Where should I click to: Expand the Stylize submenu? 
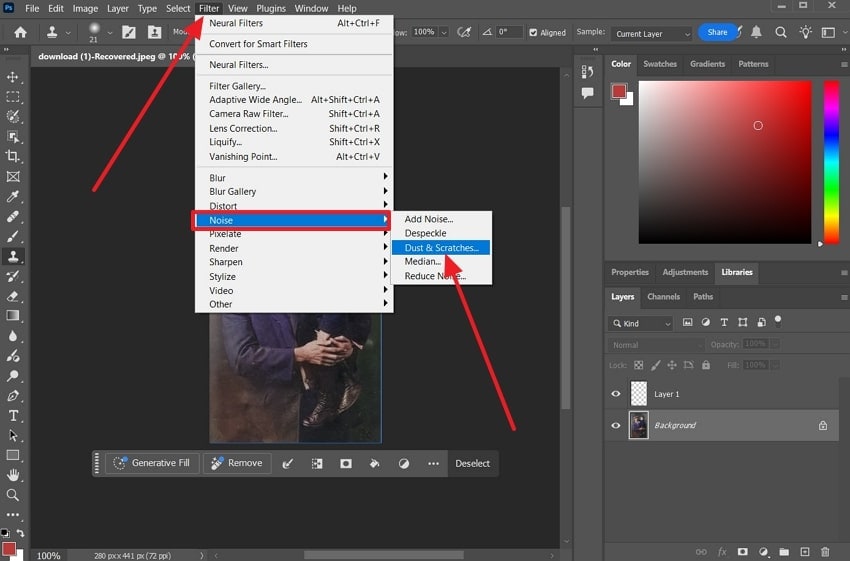(x=294, y=276)
